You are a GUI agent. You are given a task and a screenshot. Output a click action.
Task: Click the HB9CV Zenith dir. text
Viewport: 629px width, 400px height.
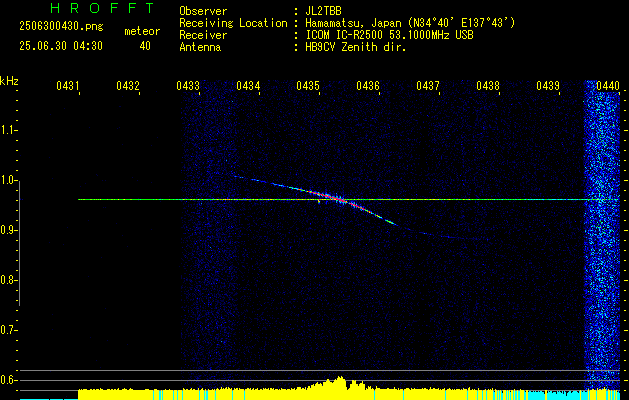point(356,47)
